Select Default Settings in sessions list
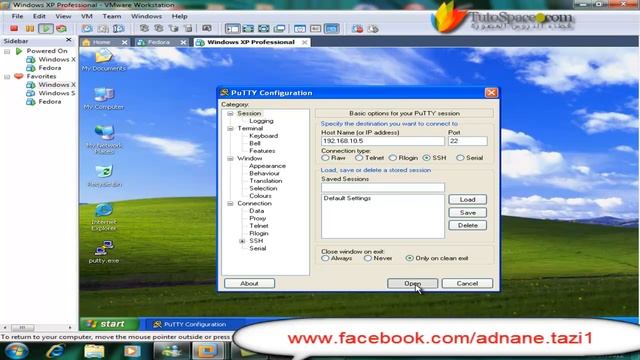640x360 pixels. click(347, 198)
